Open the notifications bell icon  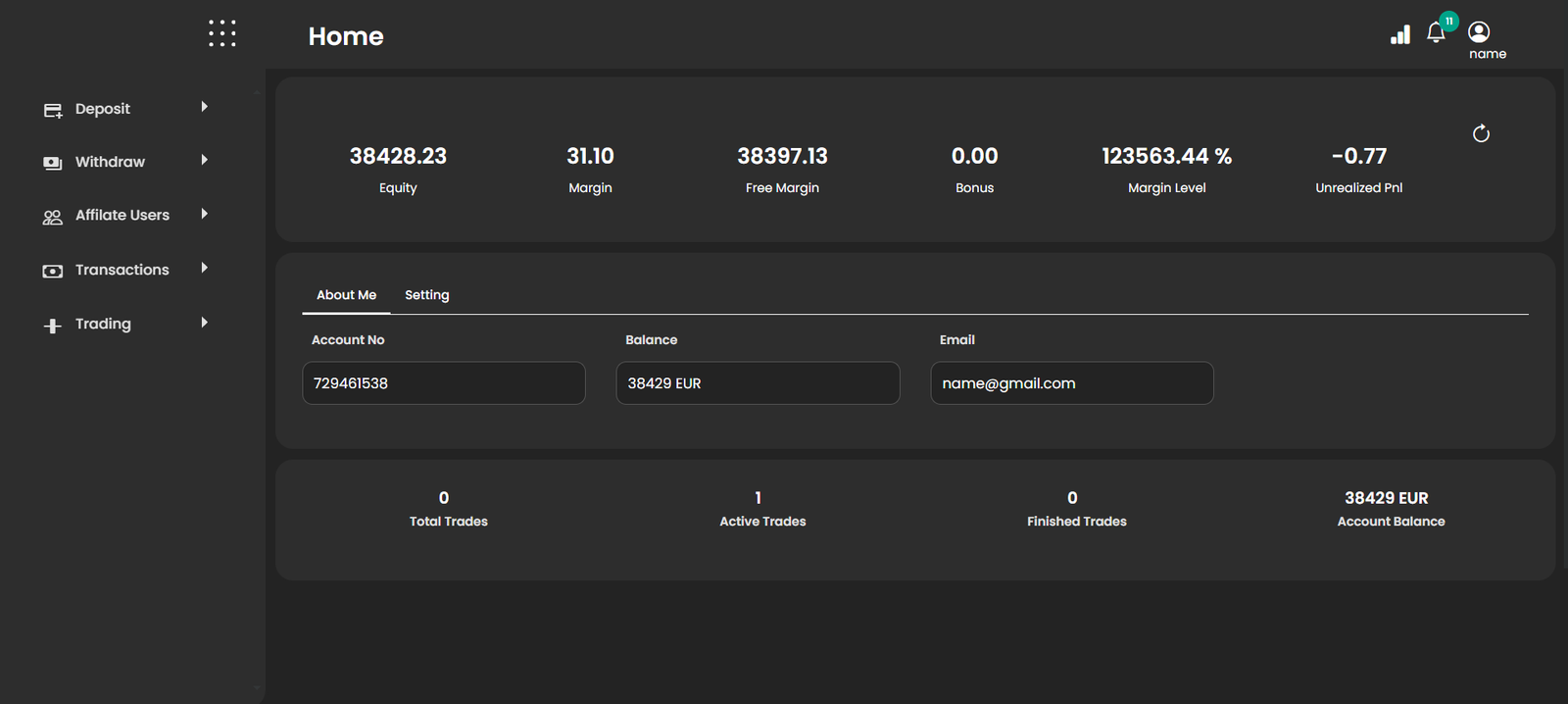pos(1436,32)
